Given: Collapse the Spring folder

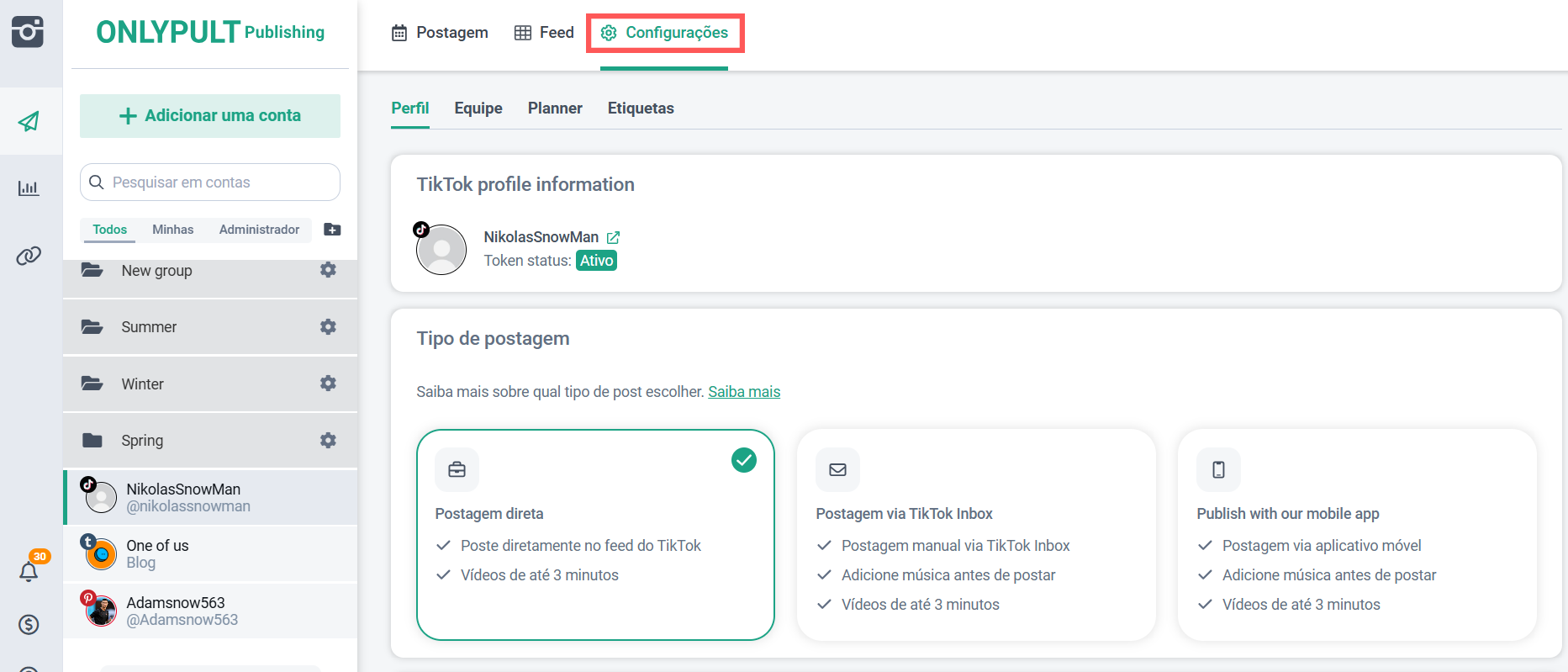Looking at the screenshot, I should point(142,440).
